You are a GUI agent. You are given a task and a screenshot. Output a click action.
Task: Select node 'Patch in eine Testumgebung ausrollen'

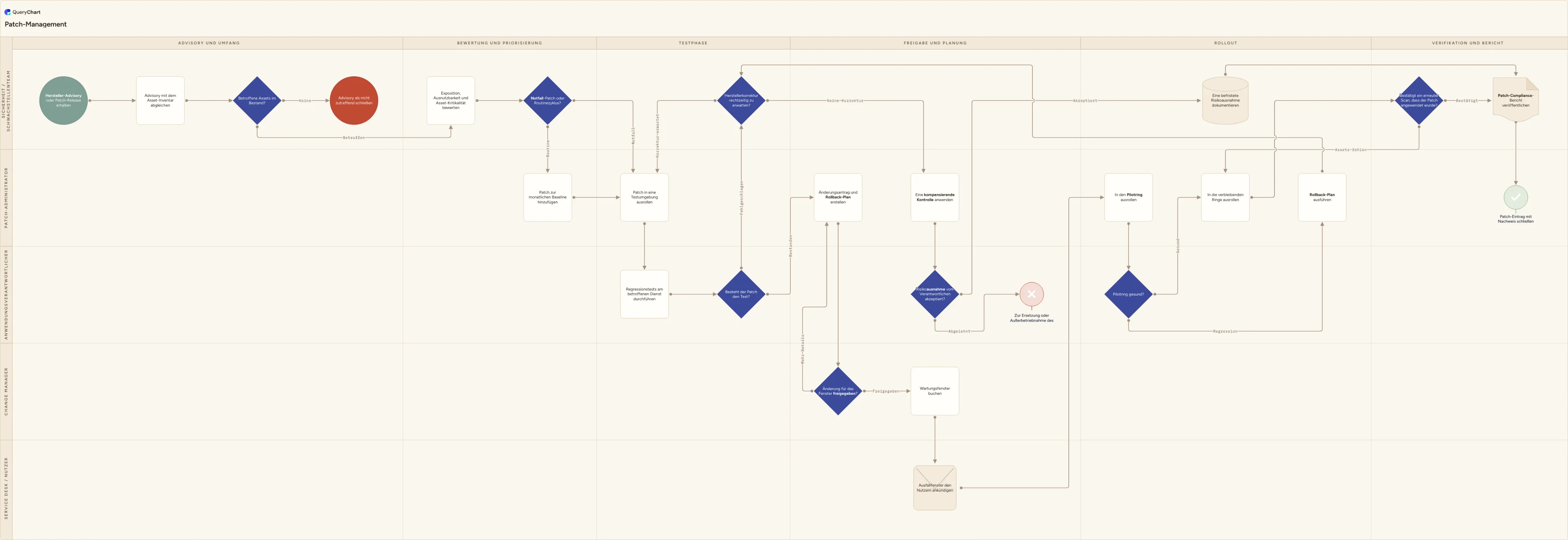pos(644,197)
